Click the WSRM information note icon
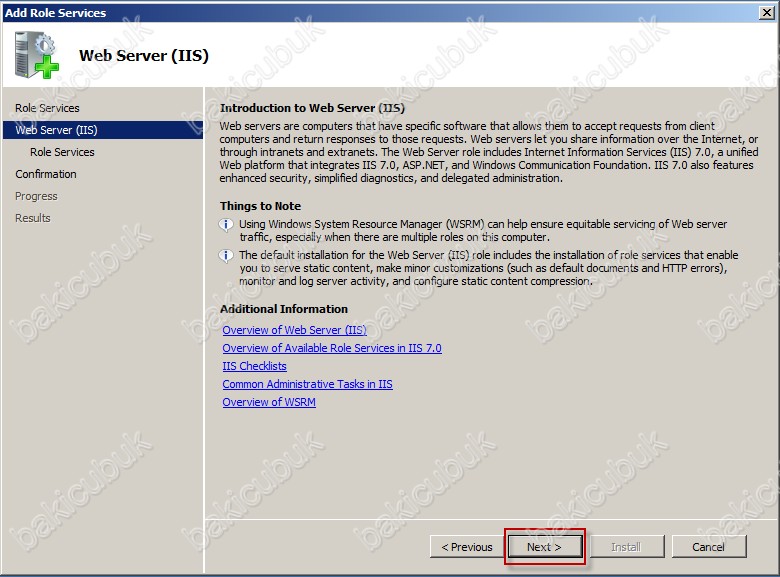 click(226, 225)
